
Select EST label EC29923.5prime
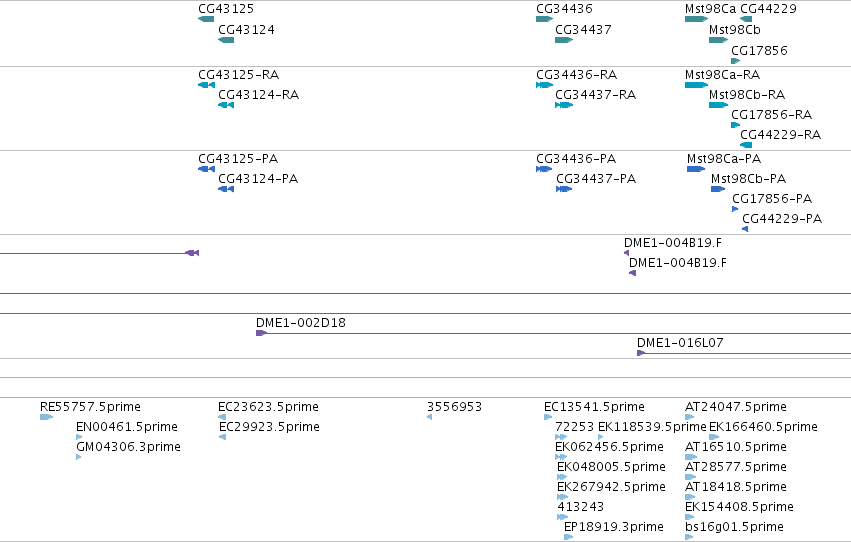pos(270,427)
